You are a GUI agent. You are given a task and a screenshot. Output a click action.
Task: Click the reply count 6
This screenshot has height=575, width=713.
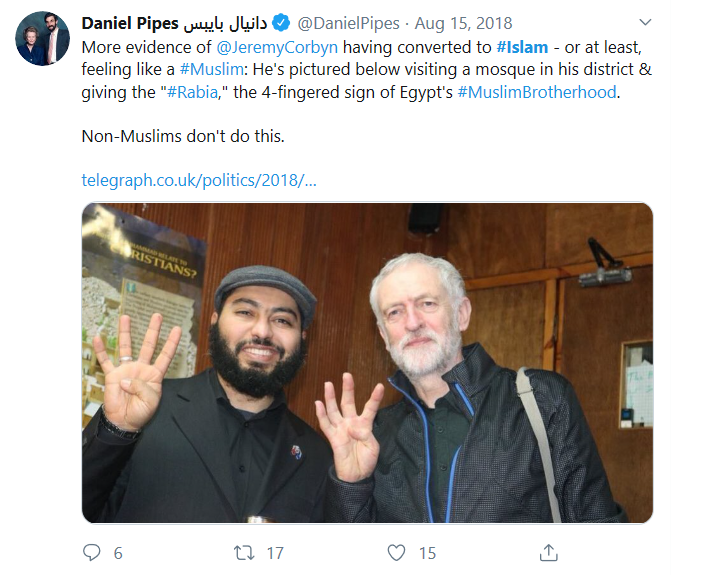(x=118, y=553)
